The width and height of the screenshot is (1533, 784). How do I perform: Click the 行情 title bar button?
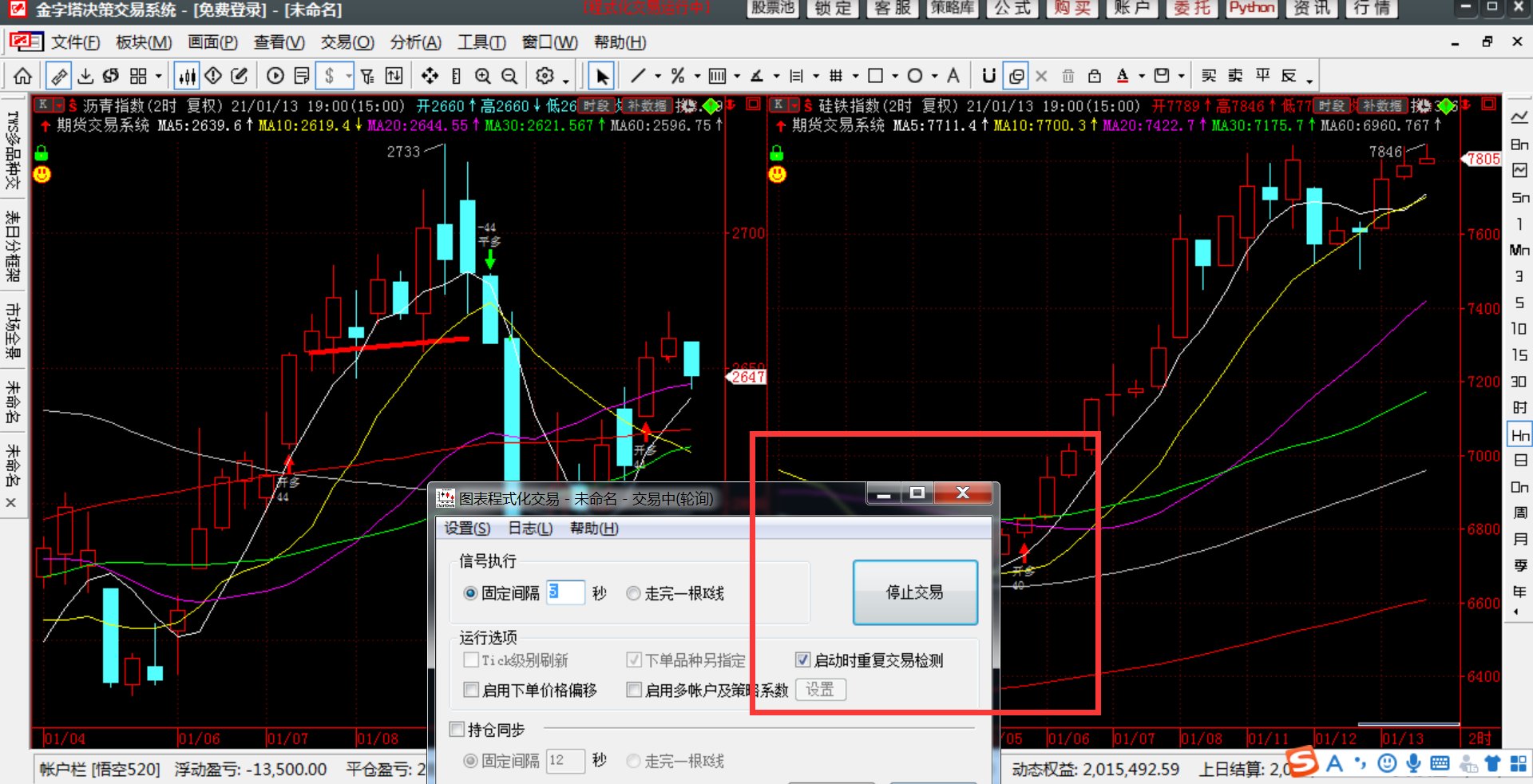coord(1372,8)
